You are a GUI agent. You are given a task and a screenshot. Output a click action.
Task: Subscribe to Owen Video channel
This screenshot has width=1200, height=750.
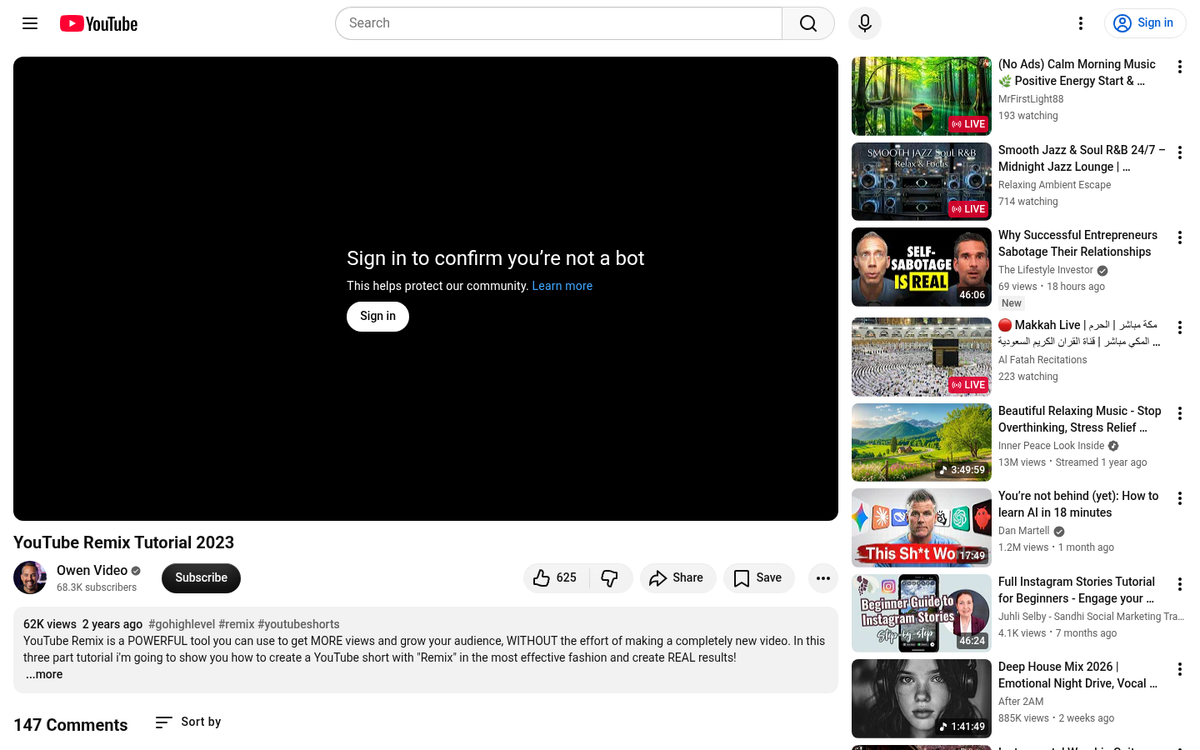coord(201,578)
